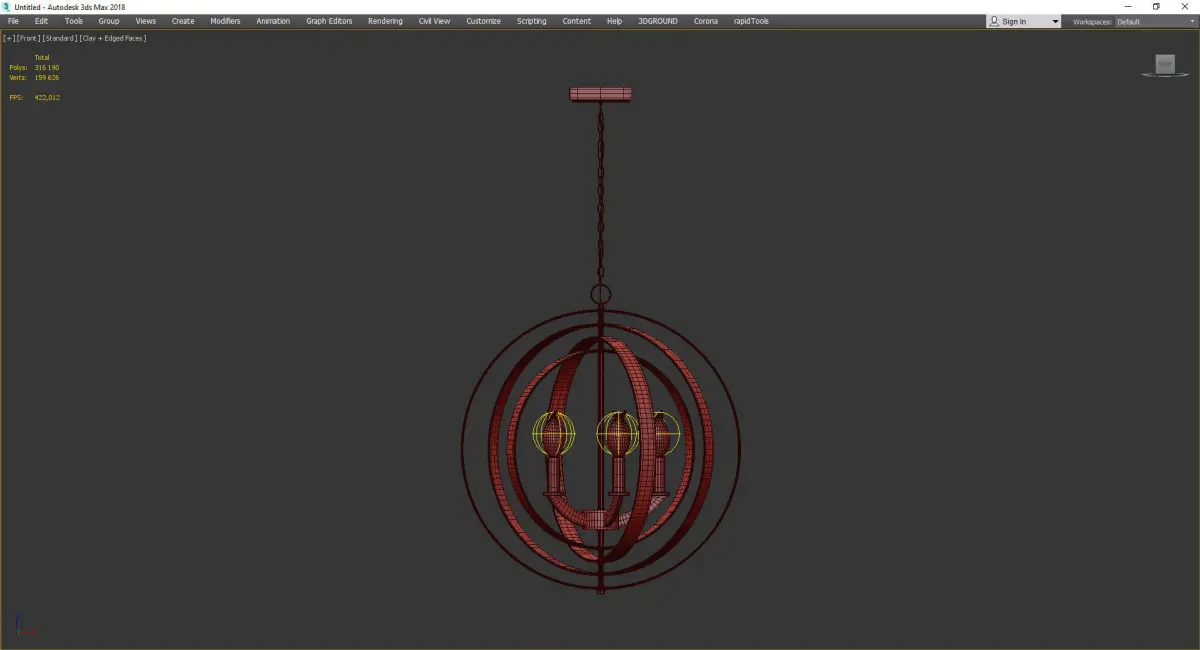This screenshot has width=1200, height=650.
Task: Open the [Front] viewport view menu
Action: tap(28, 38)
